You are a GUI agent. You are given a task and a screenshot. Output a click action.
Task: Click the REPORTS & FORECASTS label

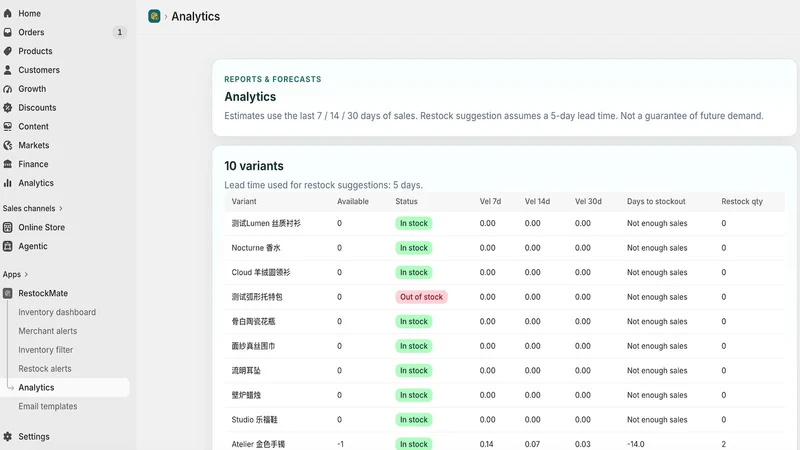tap(272, 79)
